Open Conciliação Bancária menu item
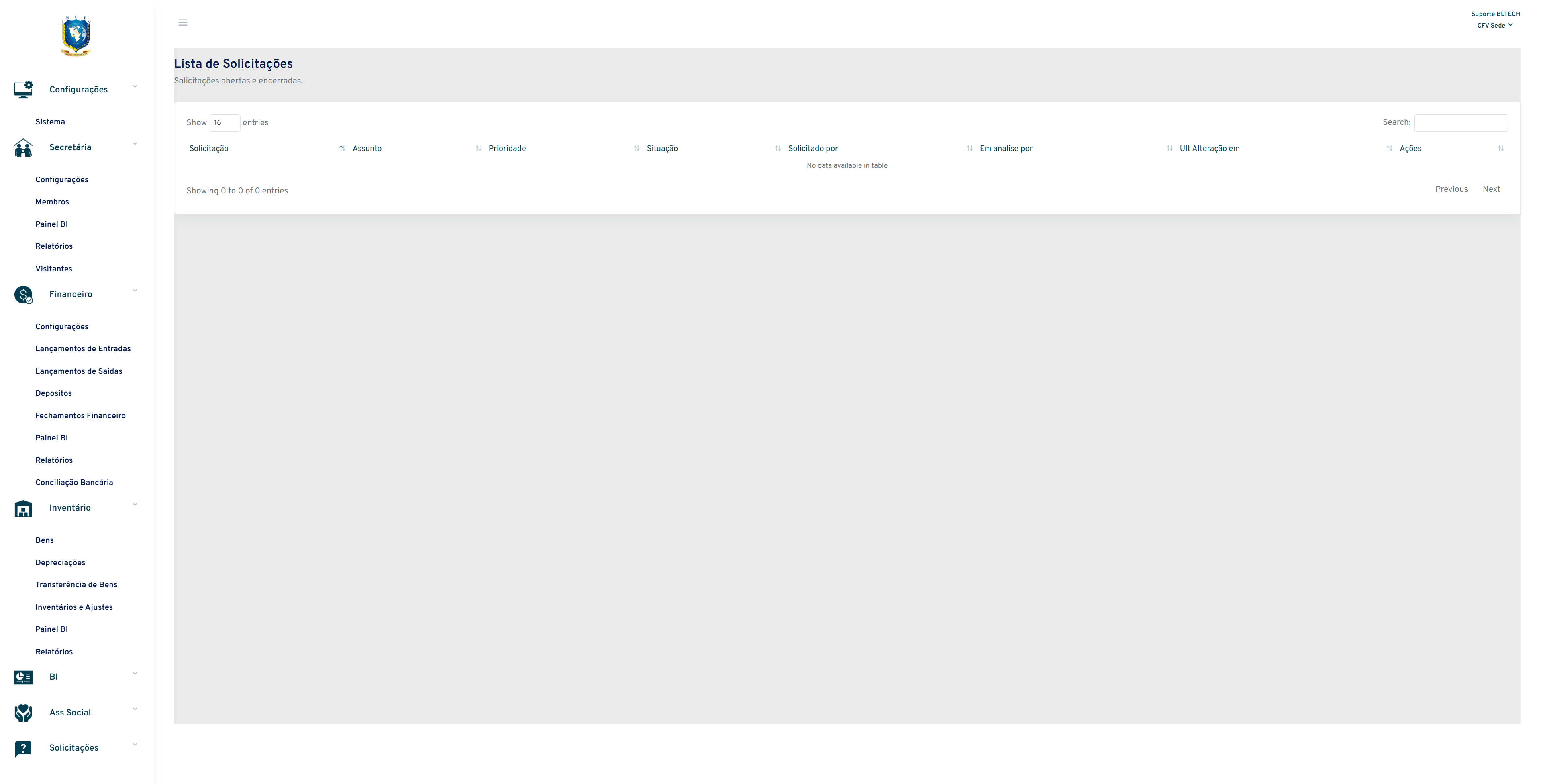The height and width of the screenshot is (784, 1541). click(x=73, y=483)
